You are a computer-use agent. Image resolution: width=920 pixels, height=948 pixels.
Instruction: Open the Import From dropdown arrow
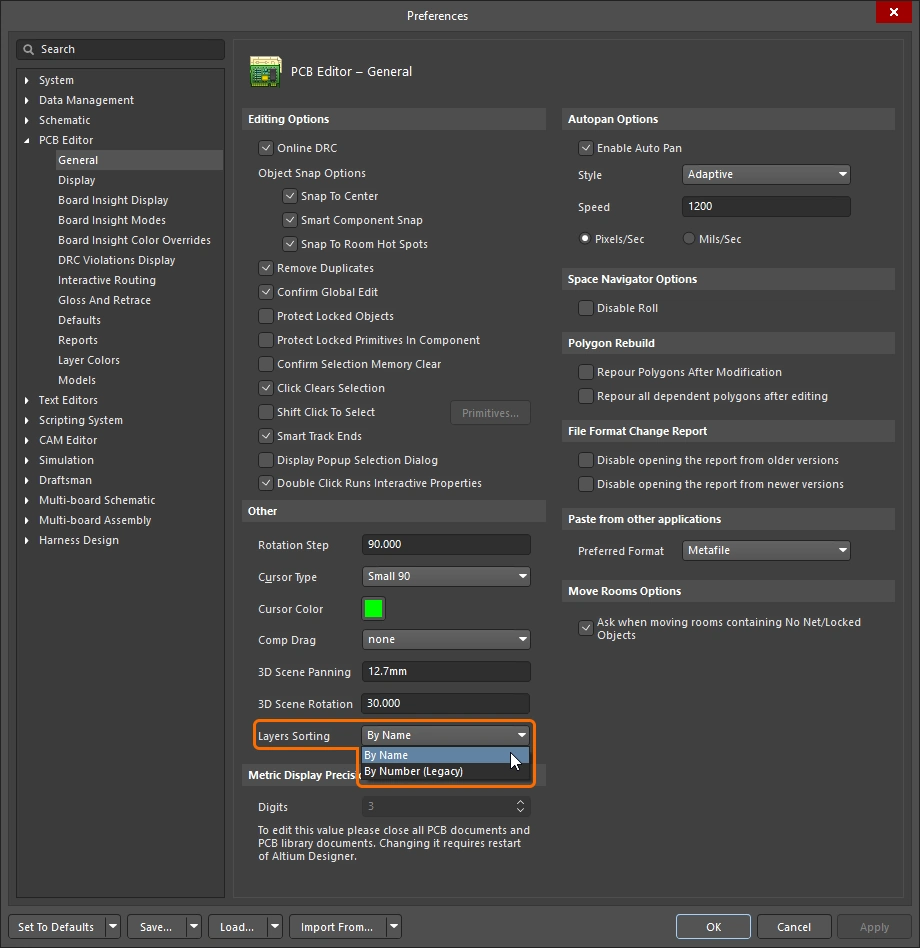tap(394, 926)
